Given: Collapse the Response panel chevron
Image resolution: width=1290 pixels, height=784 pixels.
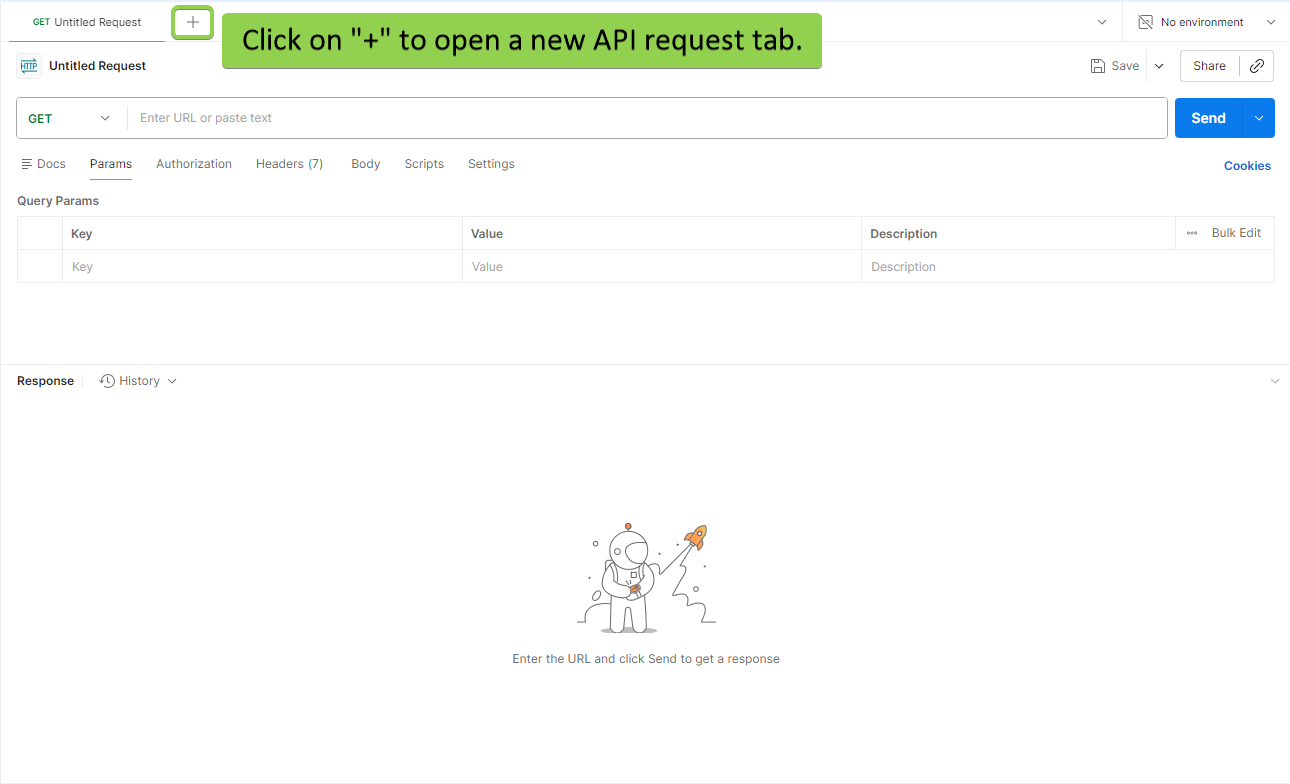Looking at the screenshot, I should (x=1274, y=381).
